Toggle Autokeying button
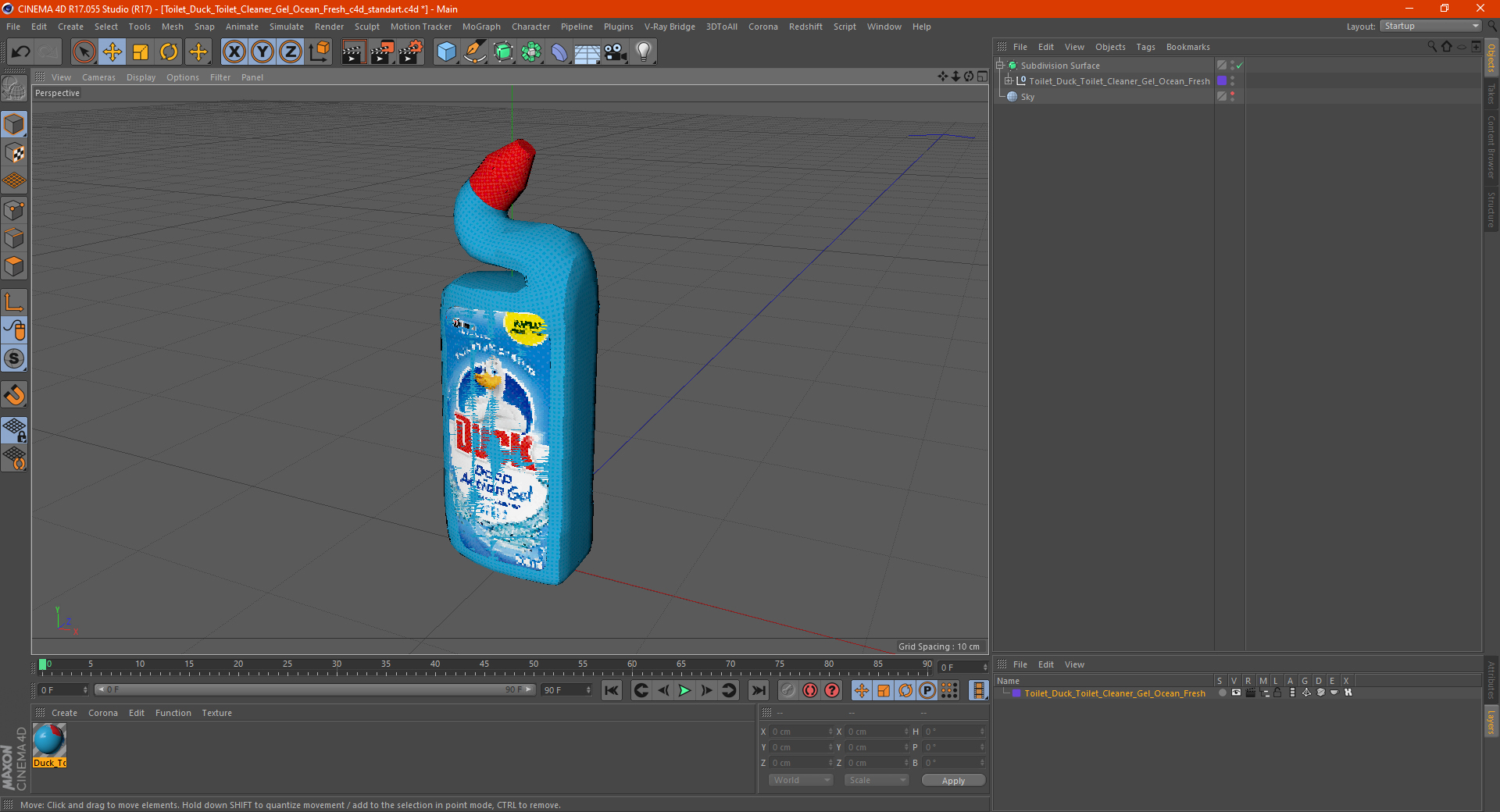The width and height of the screenshot is (1500, 812). click(x=810, y=690)
